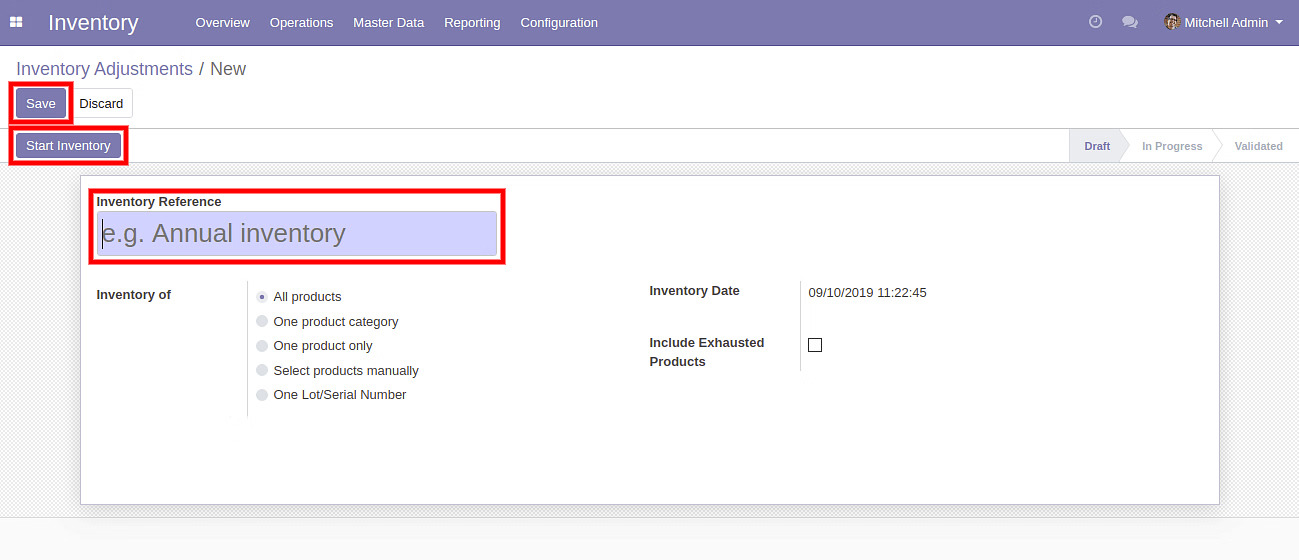Select One product category radio option
Viewport: 1299px width, 560px height.
click(262, 322)
